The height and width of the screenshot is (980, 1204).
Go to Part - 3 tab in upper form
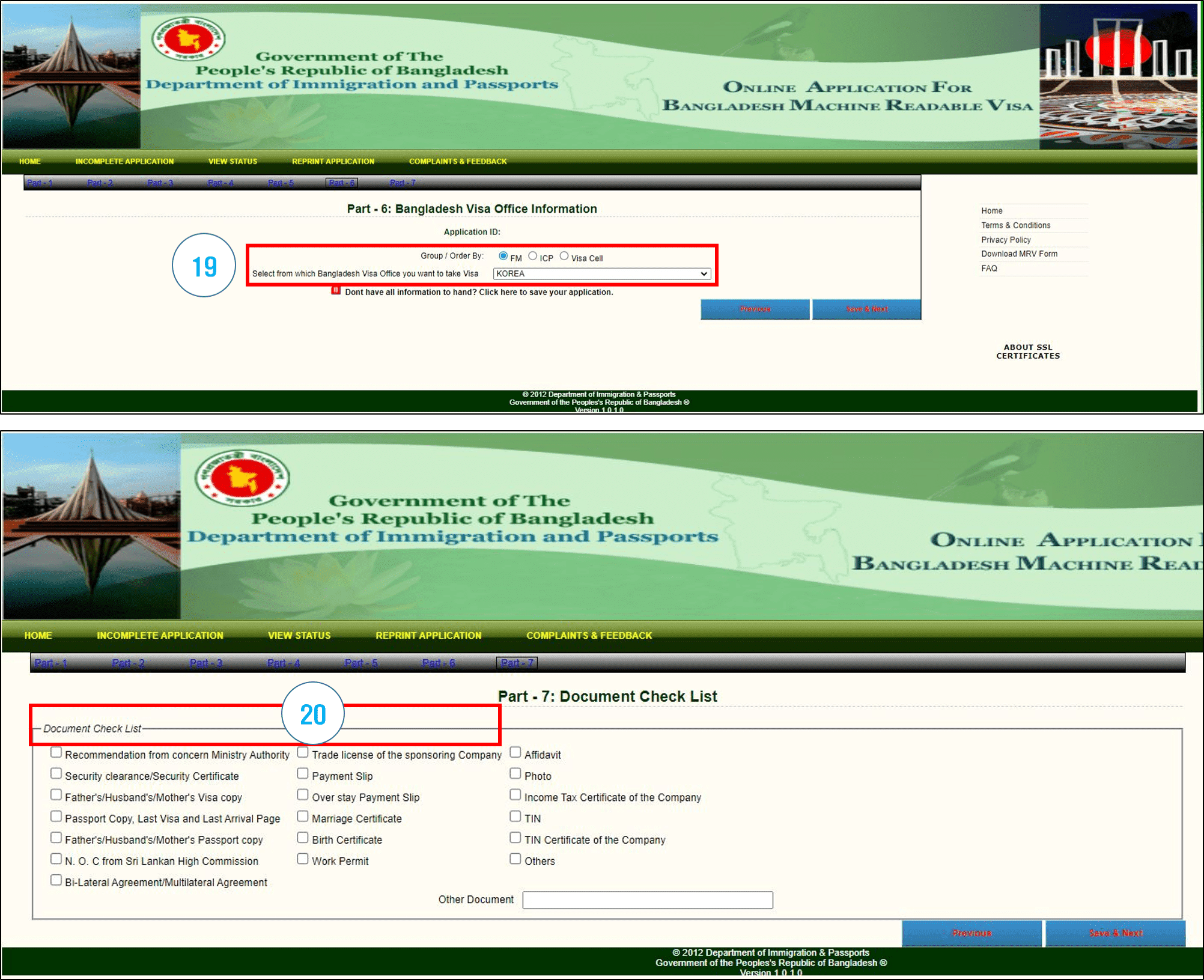[160, 183]
